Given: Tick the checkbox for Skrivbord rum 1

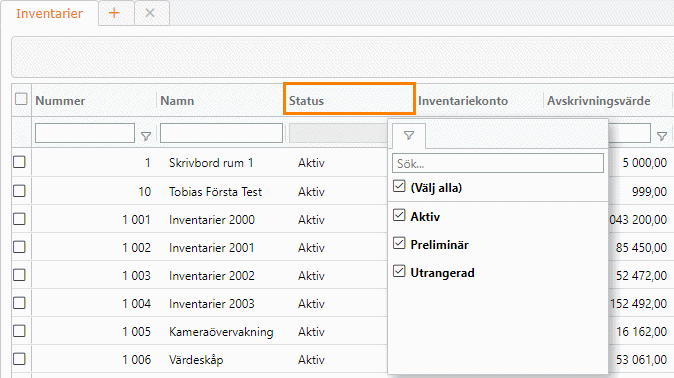Looking at the screenshot, I should pyautogui.click(x=19, y=162).
